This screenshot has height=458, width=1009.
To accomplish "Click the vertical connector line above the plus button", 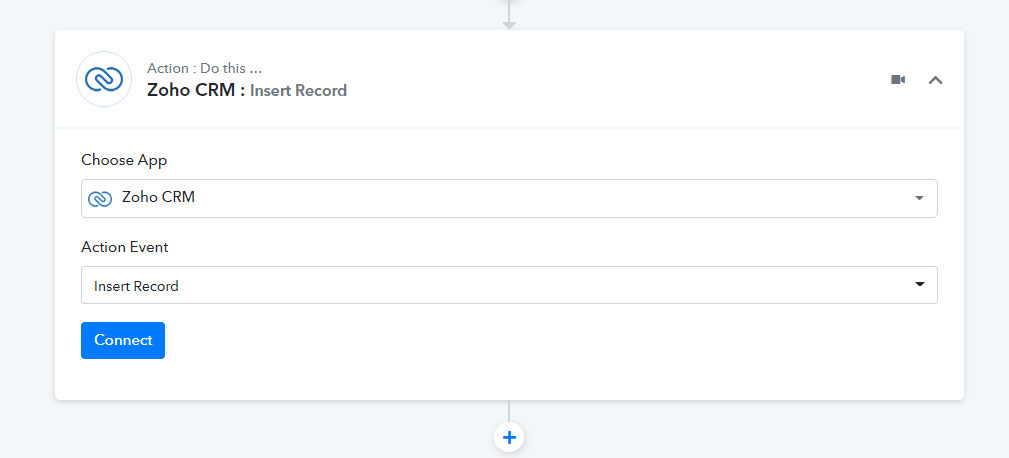I will pyautogui.click(x=509, y=411).
